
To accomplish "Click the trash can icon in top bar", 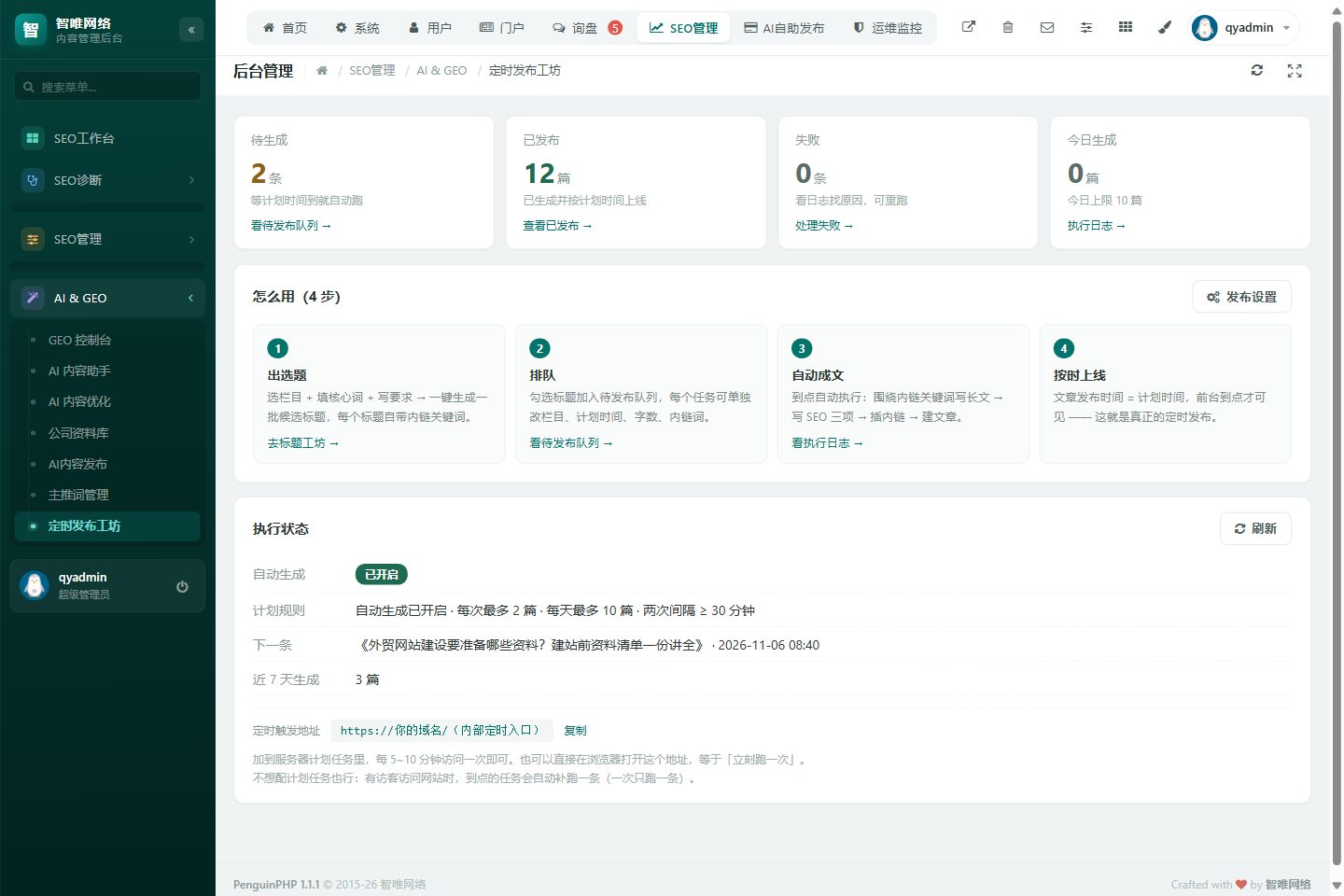I will click(x=1008, y=27).
